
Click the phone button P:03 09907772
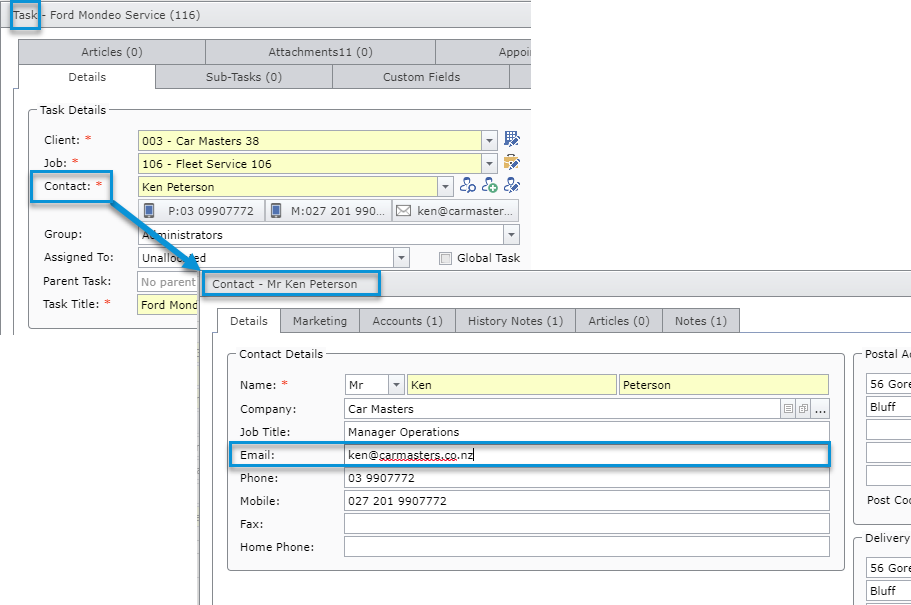click(202, 211)
